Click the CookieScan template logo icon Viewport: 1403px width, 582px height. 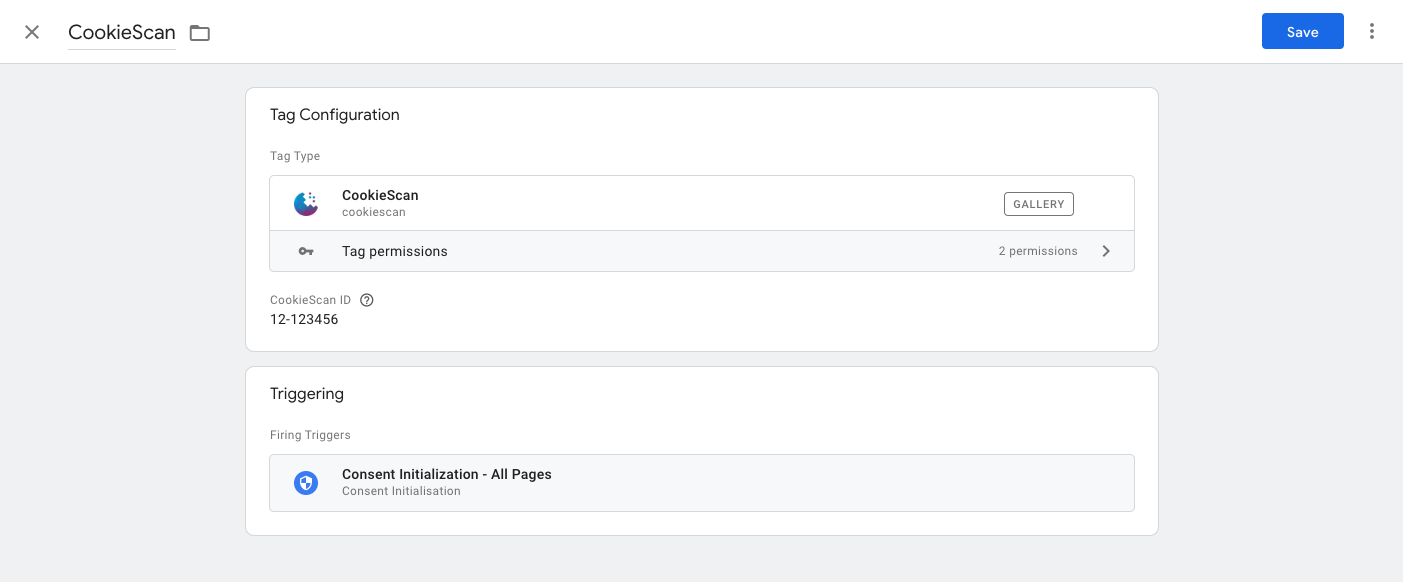[x=306, y=203]
